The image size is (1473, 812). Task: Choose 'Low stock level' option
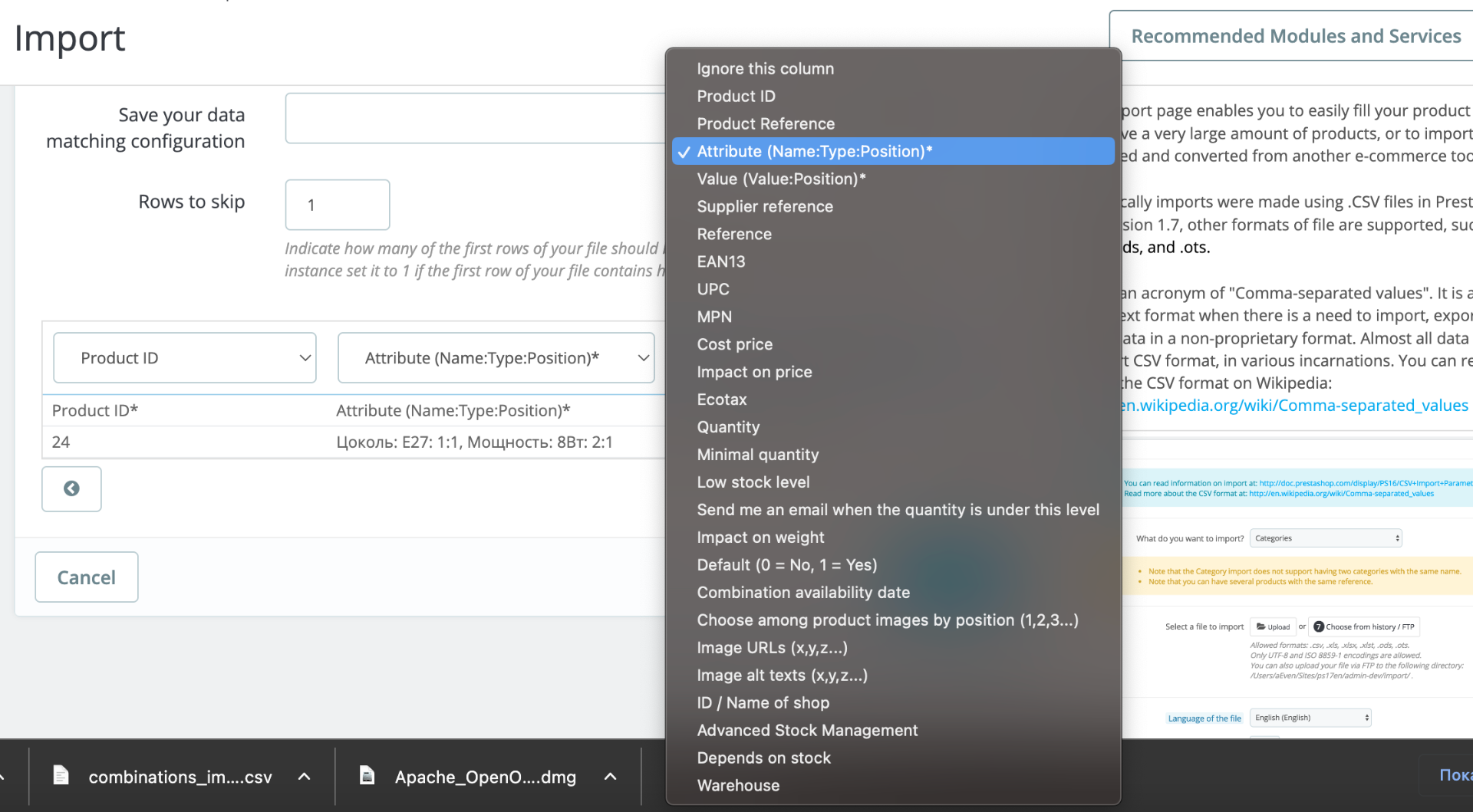click(893, 483)
